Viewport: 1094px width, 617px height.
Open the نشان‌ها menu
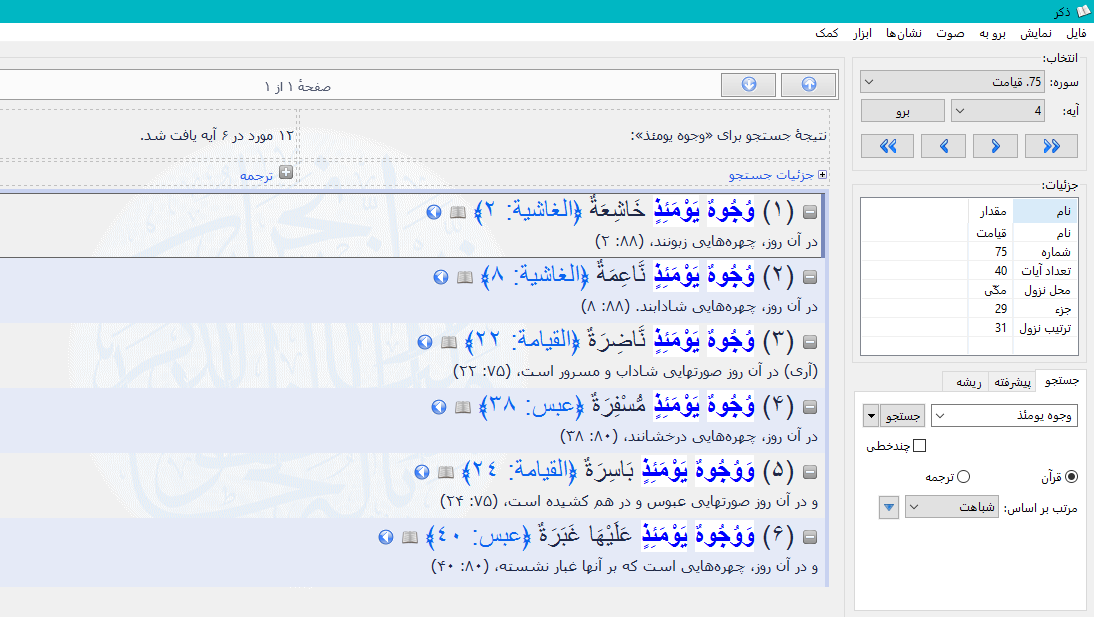click(x=904, y=33)
